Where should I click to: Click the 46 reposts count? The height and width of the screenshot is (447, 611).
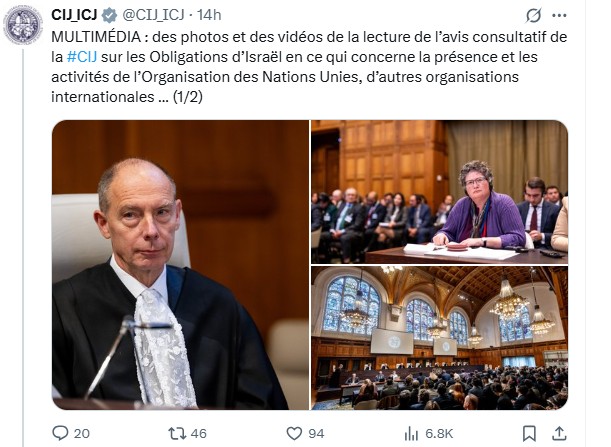(x=199, y=433)
